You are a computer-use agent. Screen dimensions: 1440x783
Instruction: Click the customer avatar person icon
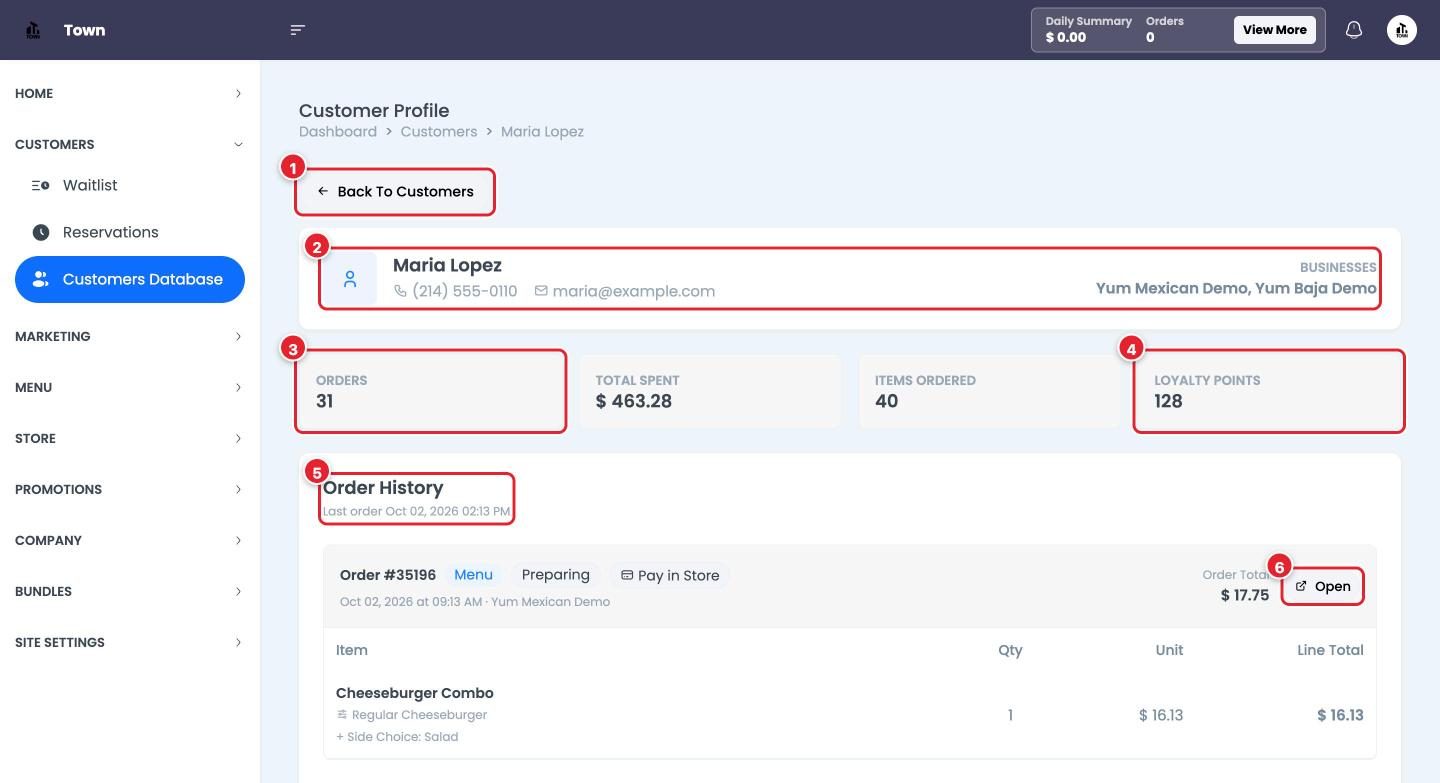[x=350, y=279]
